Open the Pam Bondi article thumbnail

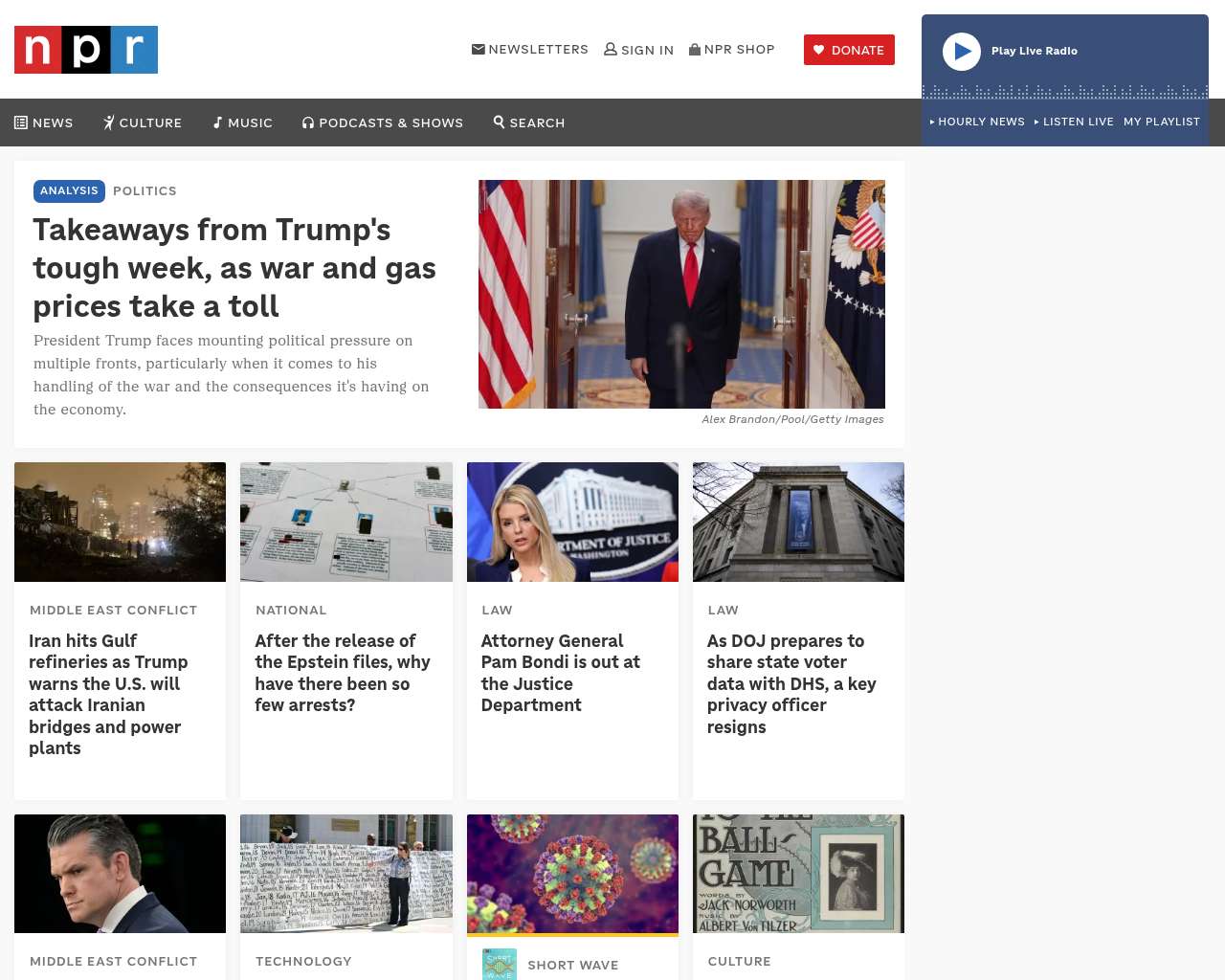(572, 522)
